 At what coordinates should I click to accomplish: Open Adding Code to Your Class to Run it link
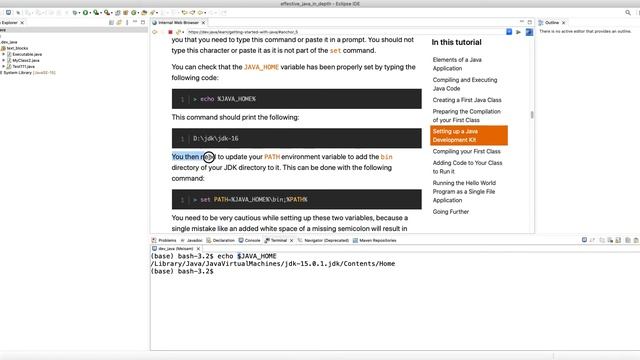pyautogui.click(x=467, y=167)
